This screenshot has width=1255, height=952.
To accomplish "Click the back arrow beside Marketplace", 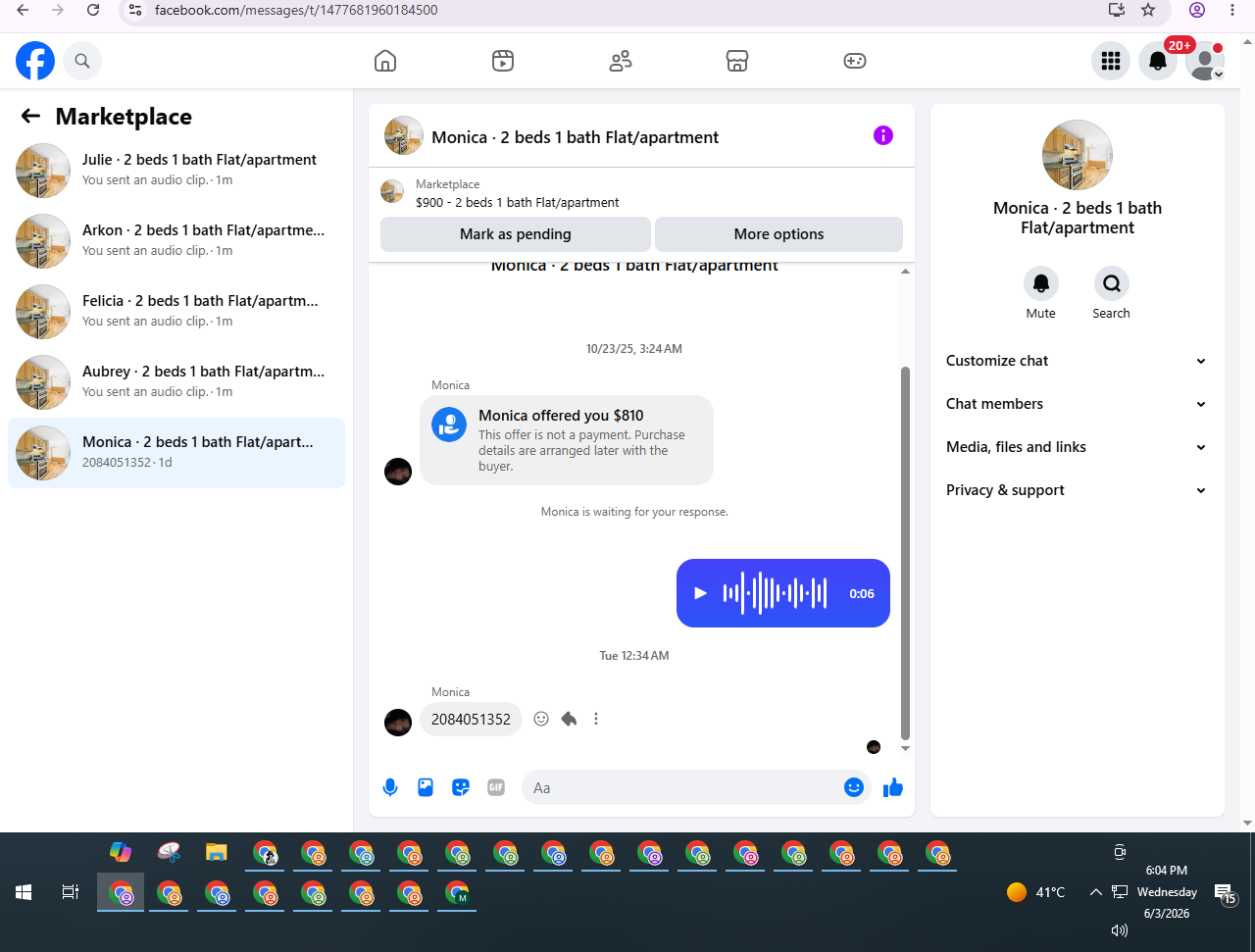I will 30,117.
